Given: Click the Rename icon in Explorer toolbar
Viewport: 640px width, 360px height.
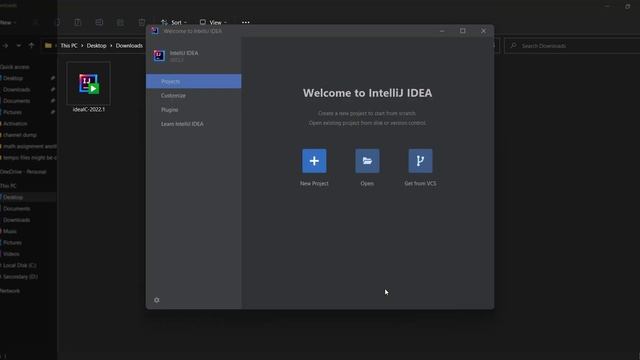Looking at the screenshot, I should pyautogui.click(x=99, y=22).
